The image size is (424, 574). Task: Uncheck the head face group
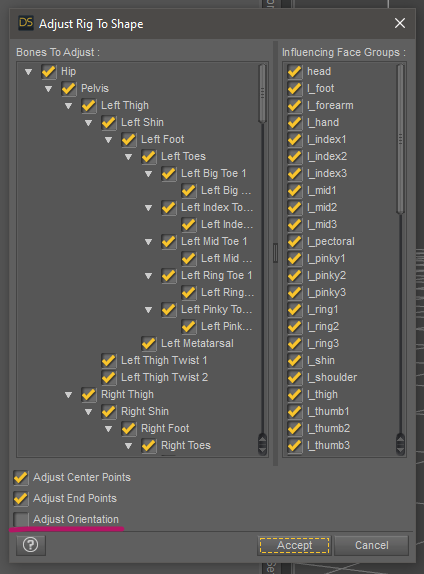[295, 71]
